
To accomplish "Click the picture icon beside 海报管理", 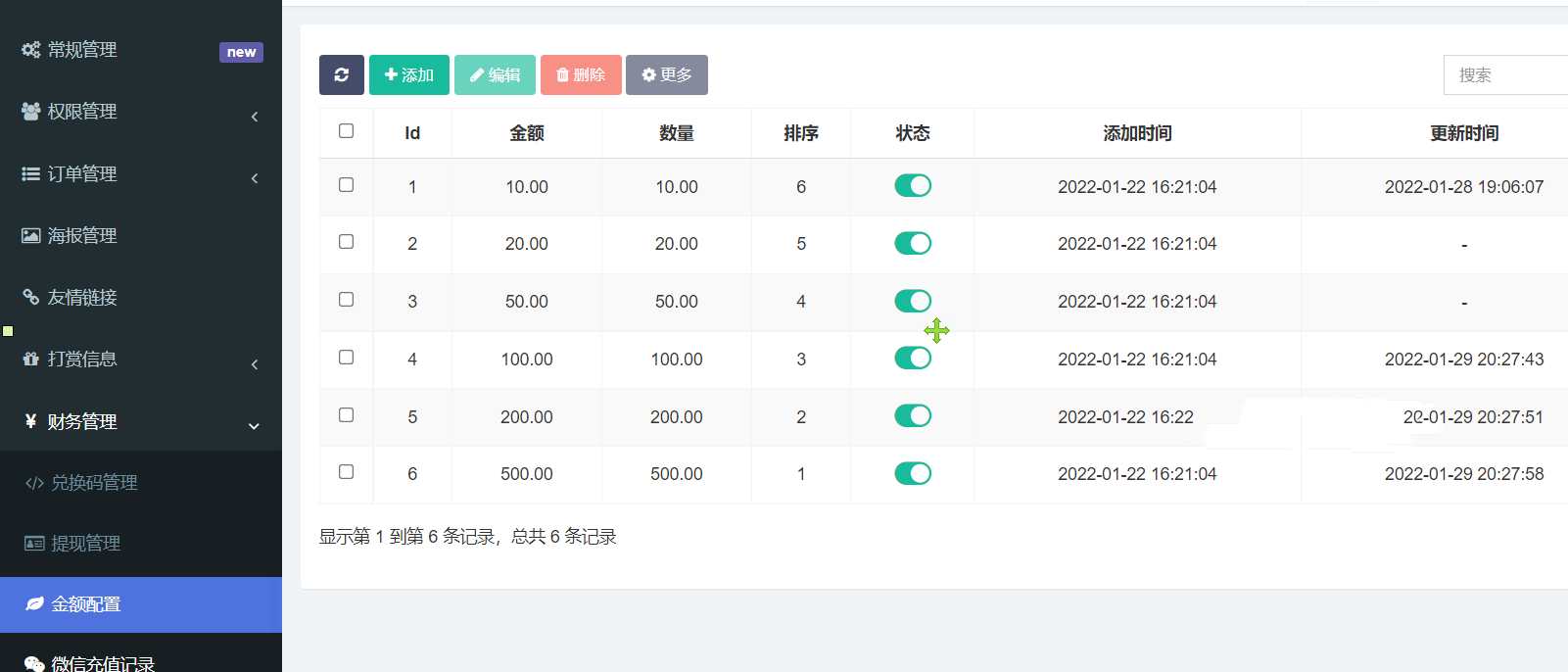I will pos(31,236).
